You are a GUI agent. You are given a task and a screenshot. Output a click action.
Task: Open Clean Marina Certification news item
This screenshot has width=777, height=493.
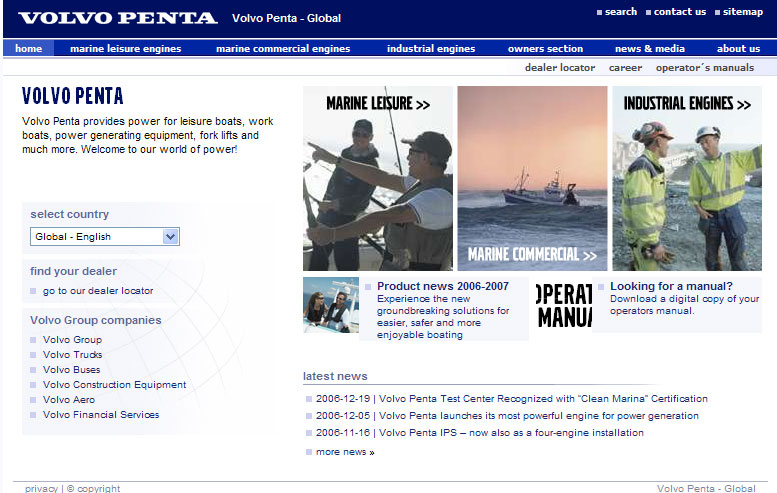click(x=511, y=399)
